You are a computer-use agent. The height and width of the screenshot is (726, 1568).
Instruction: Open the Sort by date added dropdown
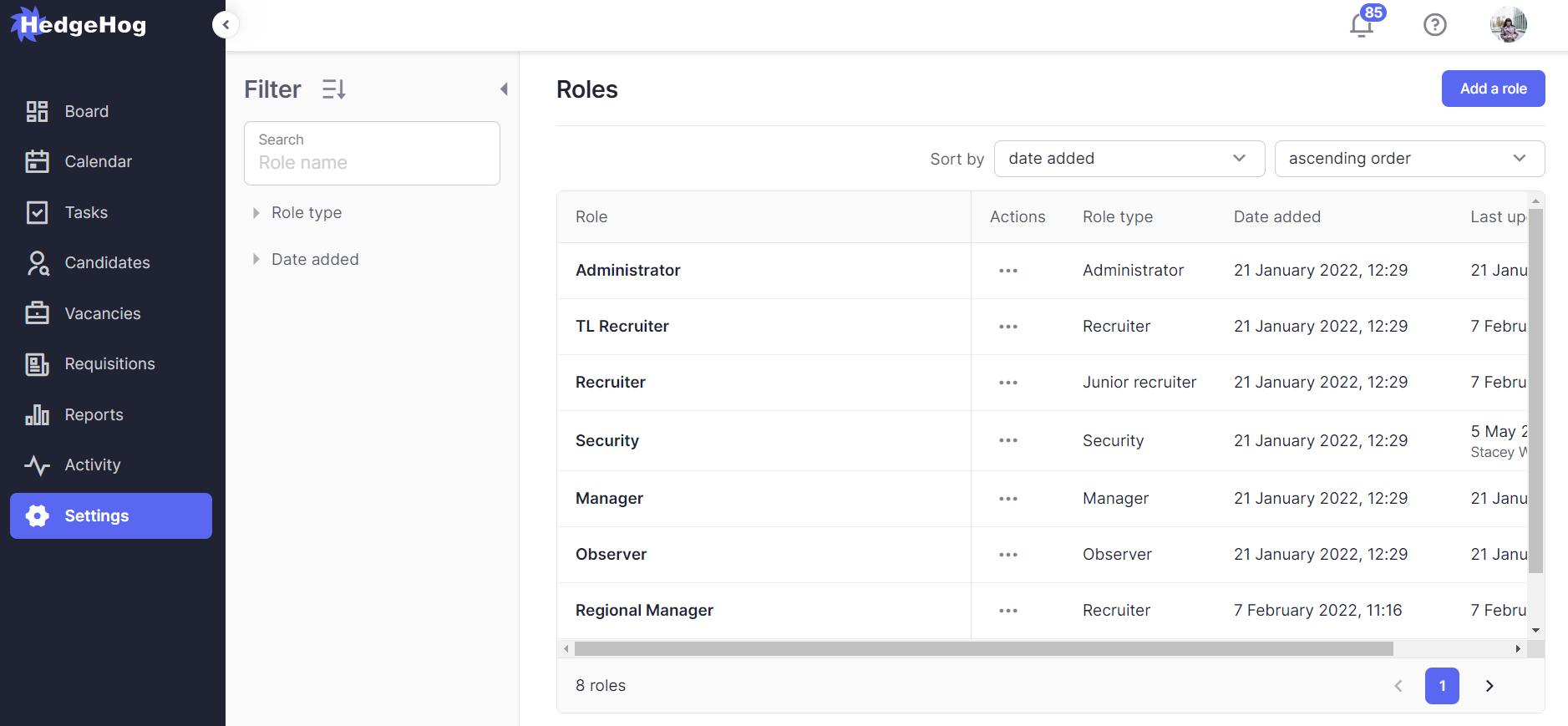(1129, 159)
